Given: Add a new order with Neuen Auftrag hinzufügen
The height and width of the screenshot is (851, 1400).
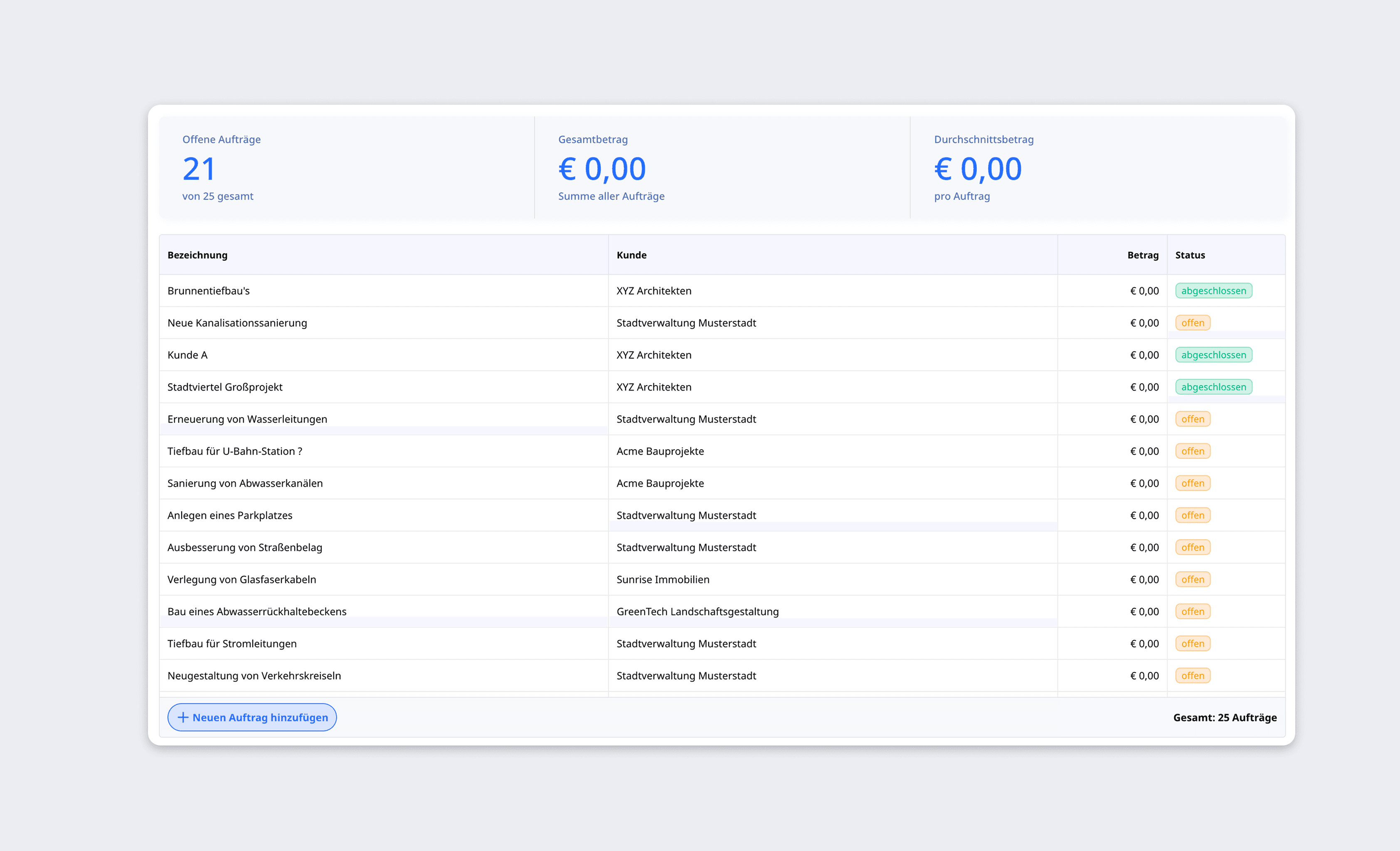Looking at the screenshot, I should coord(252,718).
